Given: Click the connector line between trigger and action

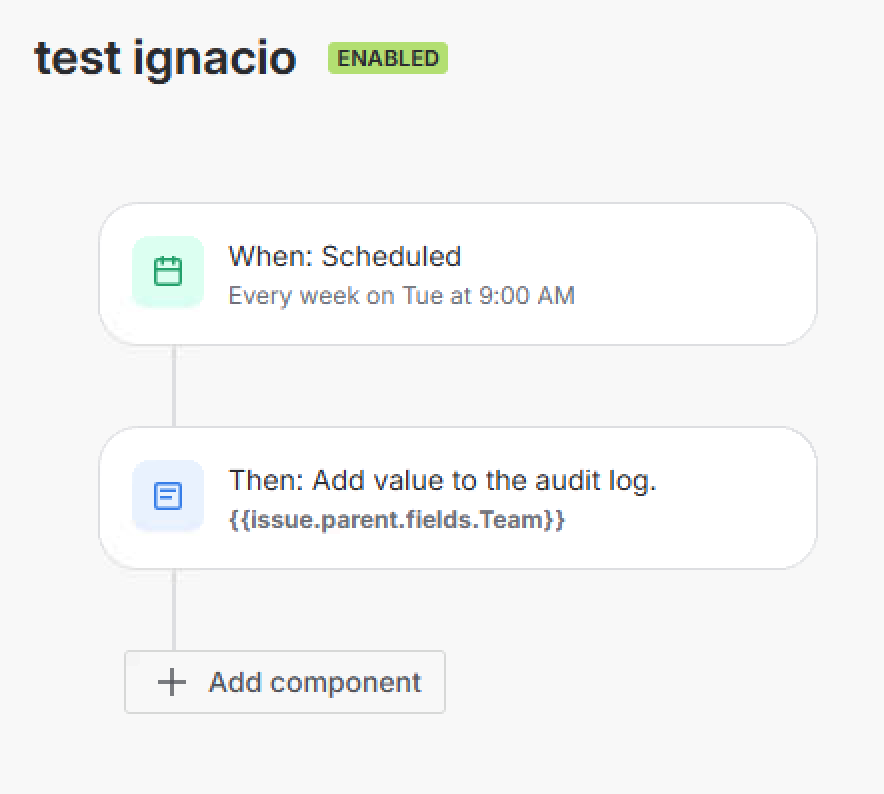Looking at the screenshot, I should (174, 386).
